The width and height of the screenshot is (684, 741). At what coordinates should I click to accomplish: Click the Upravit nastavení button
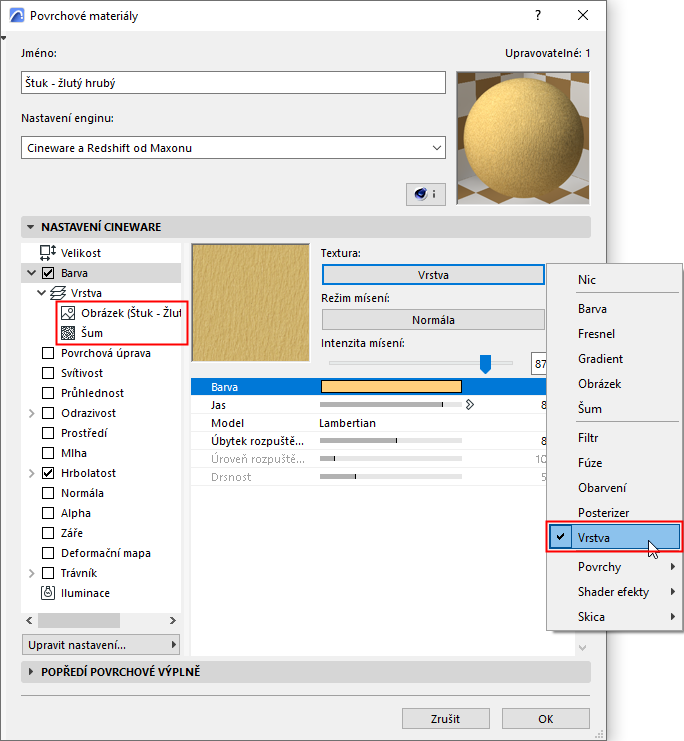[x=101, y=645]
